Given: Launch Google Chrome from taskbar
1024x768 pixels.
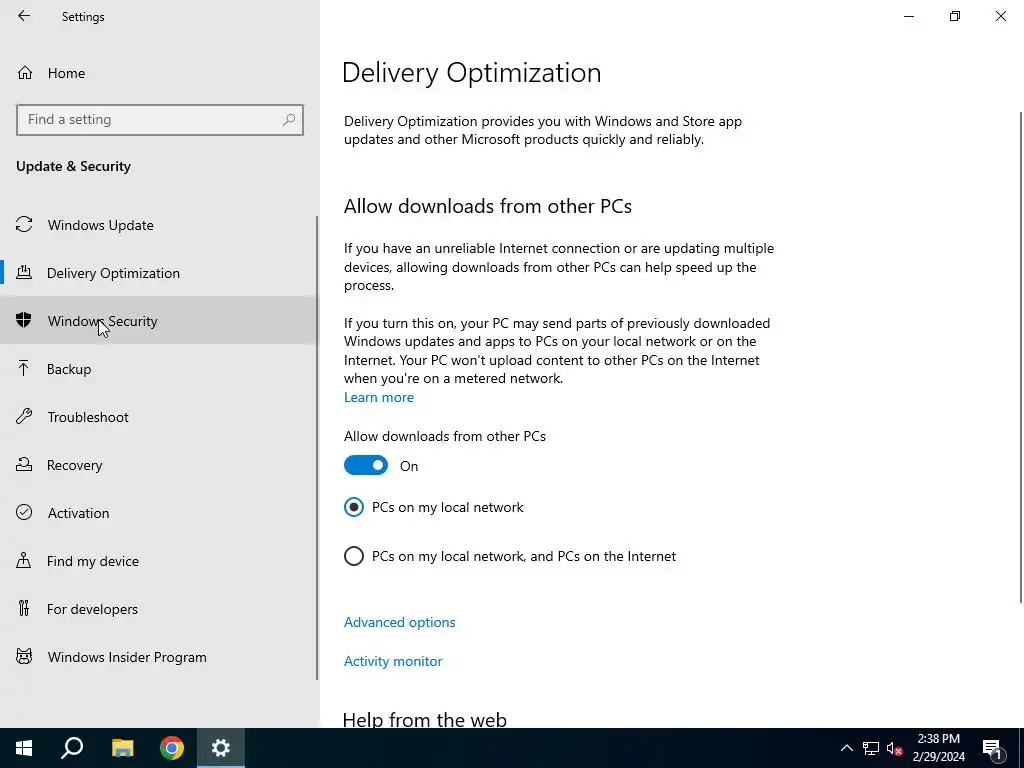Looking at the screenshot, I should (x=172, y=748).
